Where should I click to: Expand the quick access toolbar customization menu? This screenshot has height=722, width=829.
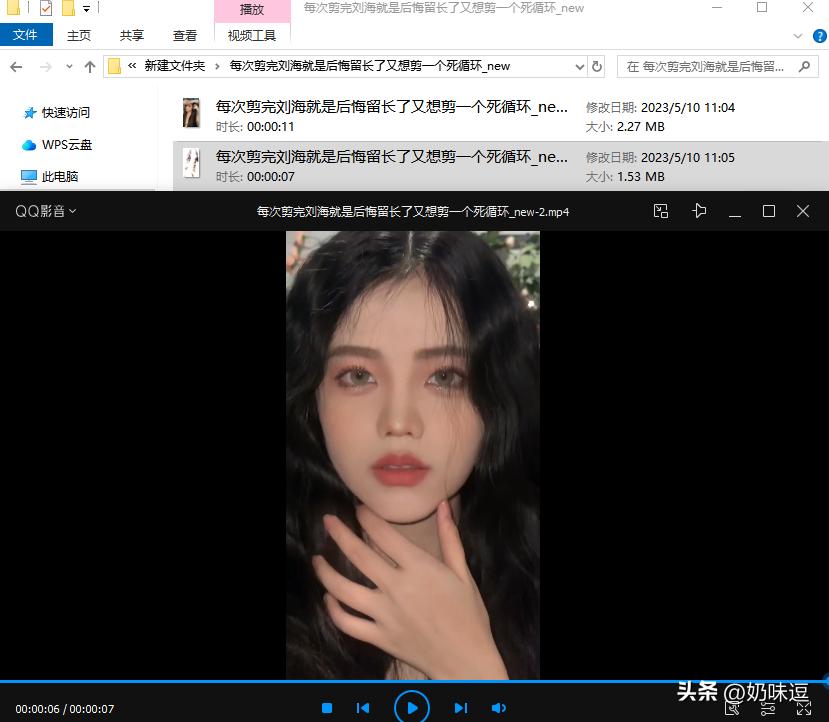86,8
